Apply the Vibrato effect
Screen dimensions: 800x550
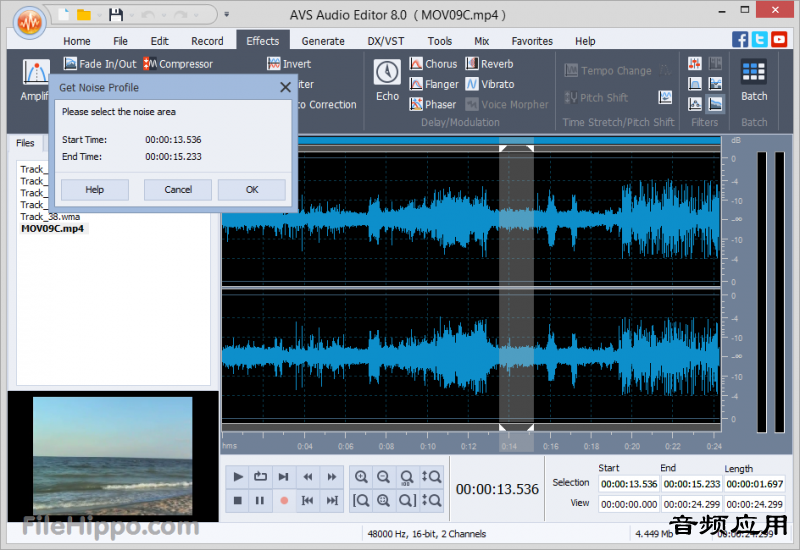(x=490, y=84)
